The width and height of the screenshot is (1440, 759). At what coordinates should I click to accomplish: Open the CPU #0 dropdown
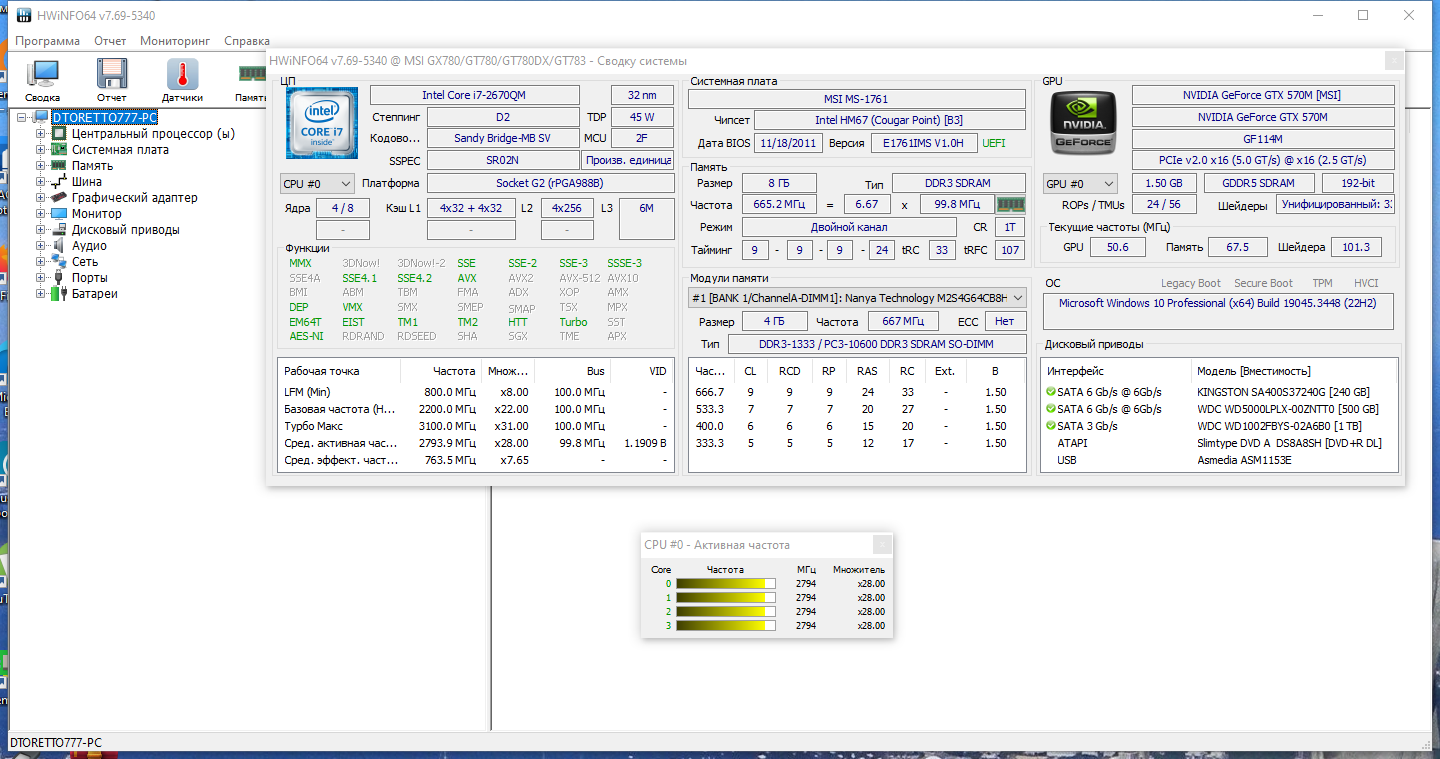[x=317, y=183]
